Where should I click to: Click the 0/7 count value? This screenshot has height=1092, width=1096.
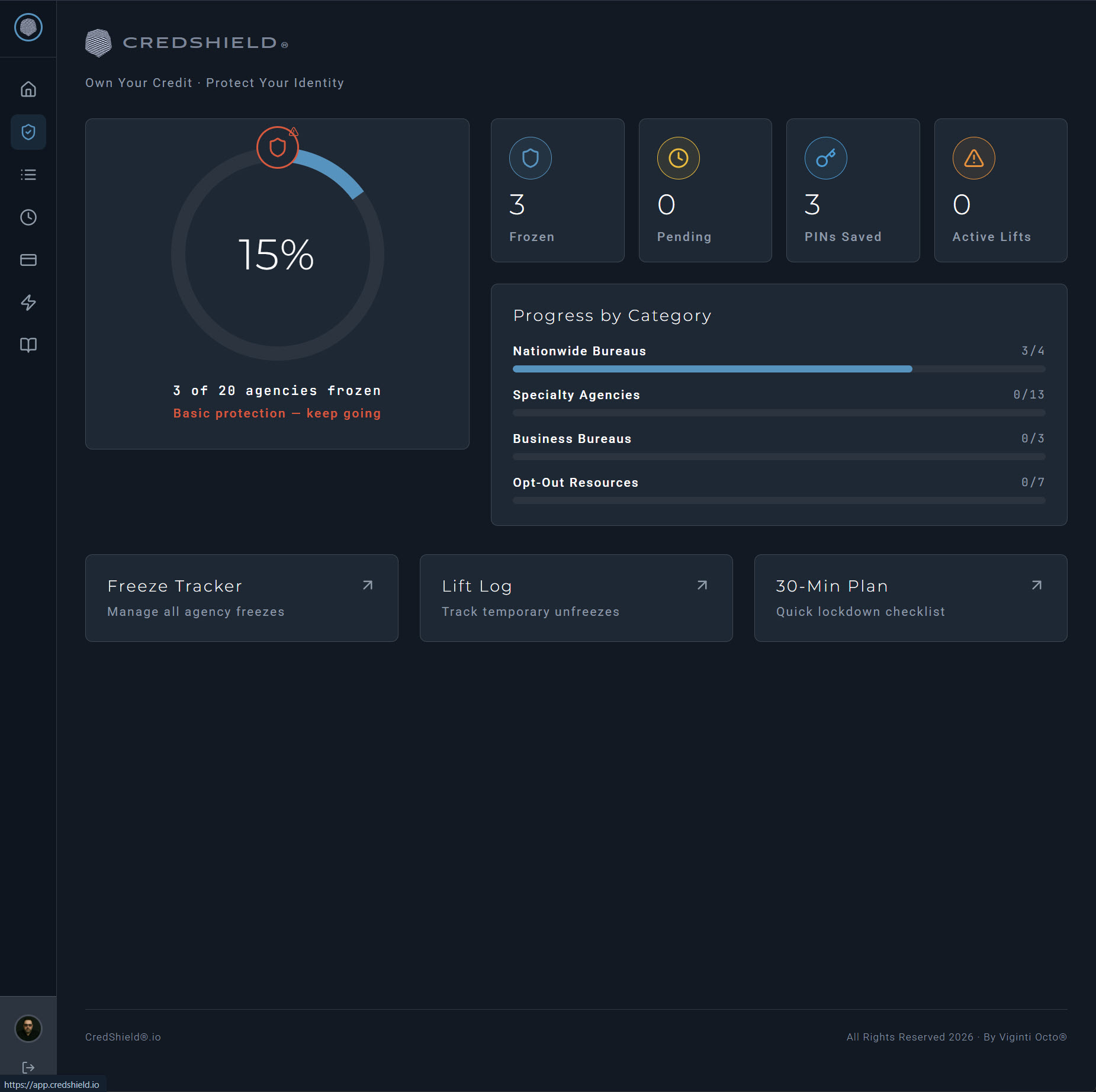(x=1033, y=483)
